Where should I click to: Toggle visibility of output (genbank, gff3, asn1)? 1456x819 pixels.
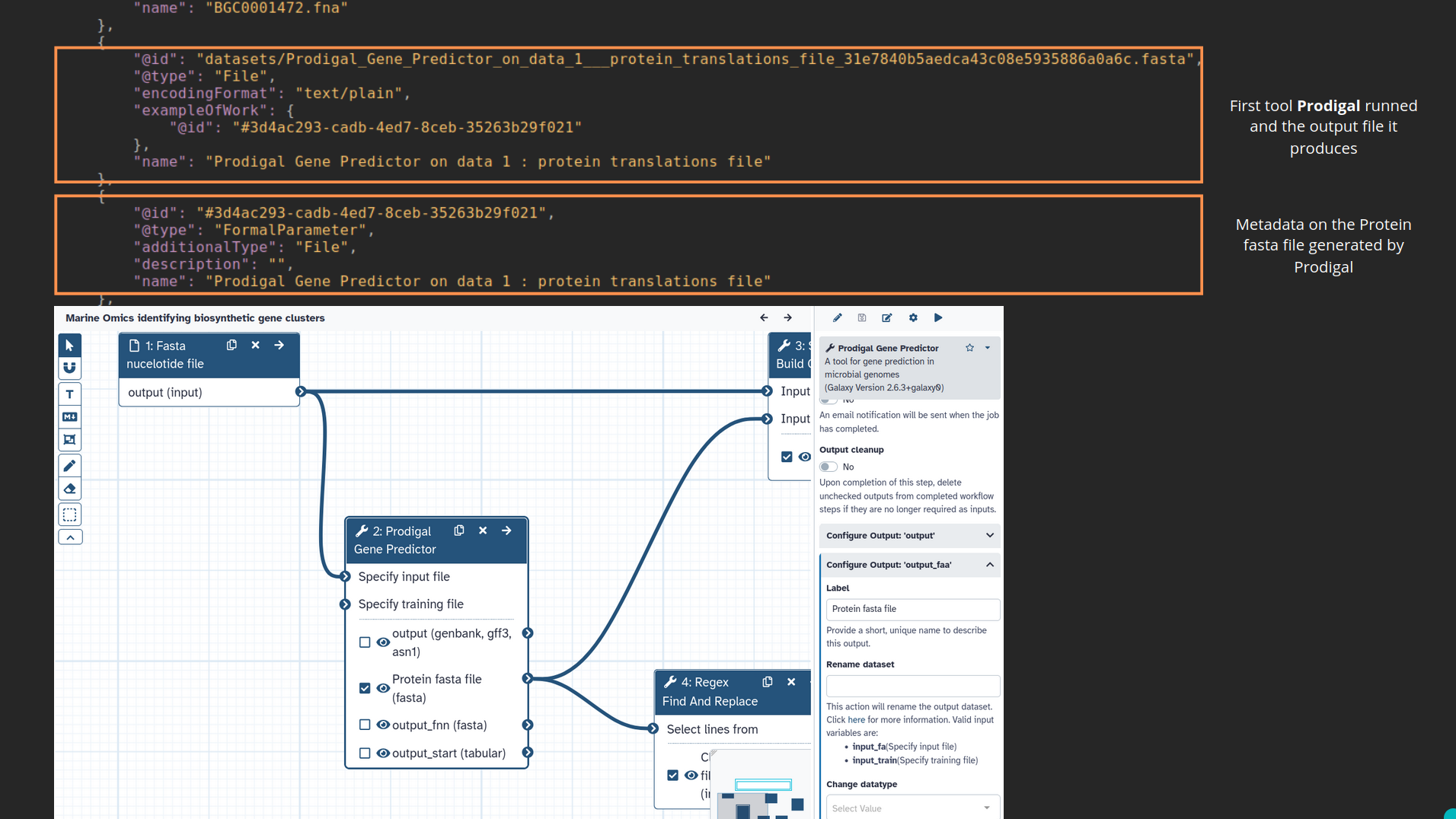point(383,642)
